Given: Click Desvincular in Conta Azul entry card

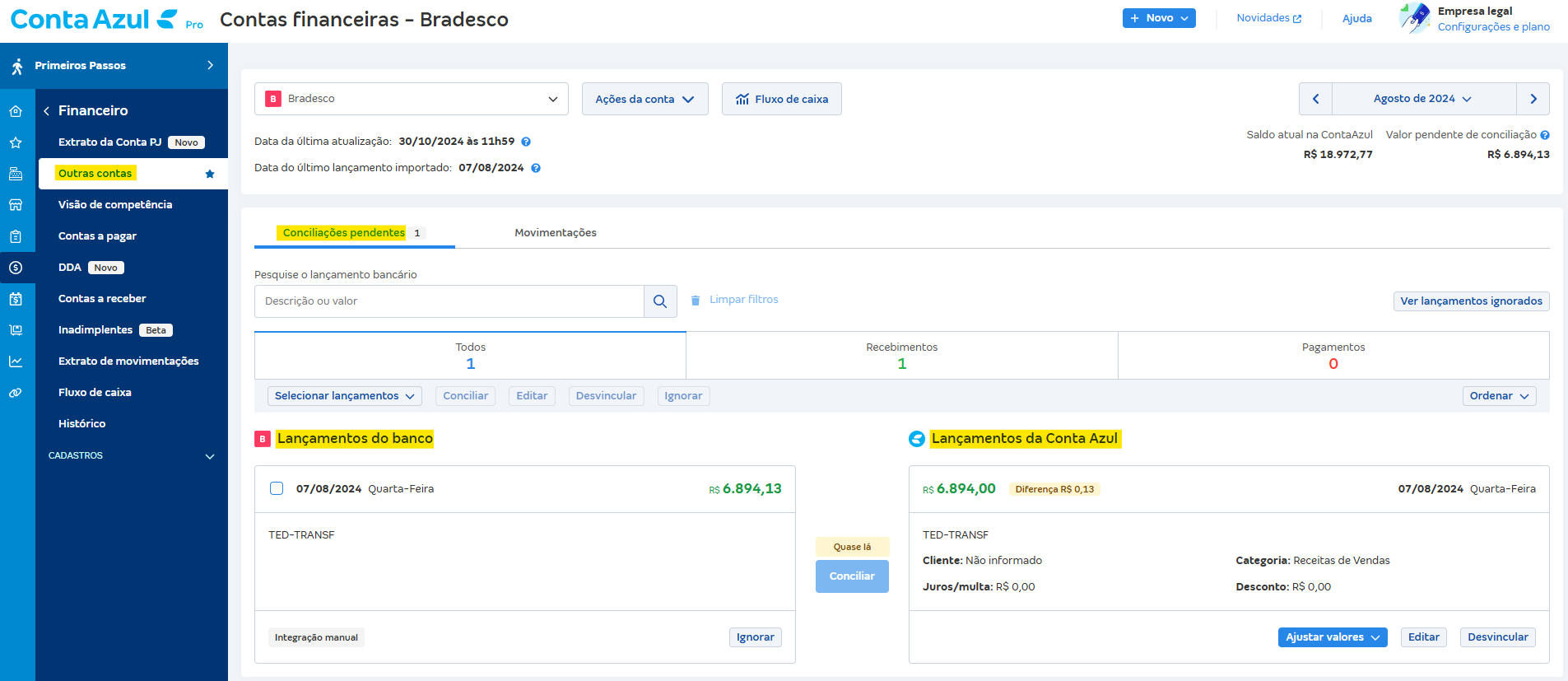Looking at the screenshot, I should point(1497,637).
